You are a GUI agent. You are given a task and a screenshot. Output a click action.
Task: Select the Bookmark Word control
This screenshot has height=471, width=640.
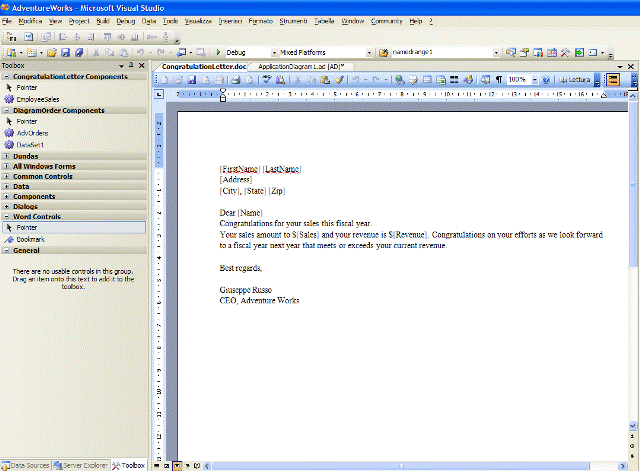click(30, 240)
